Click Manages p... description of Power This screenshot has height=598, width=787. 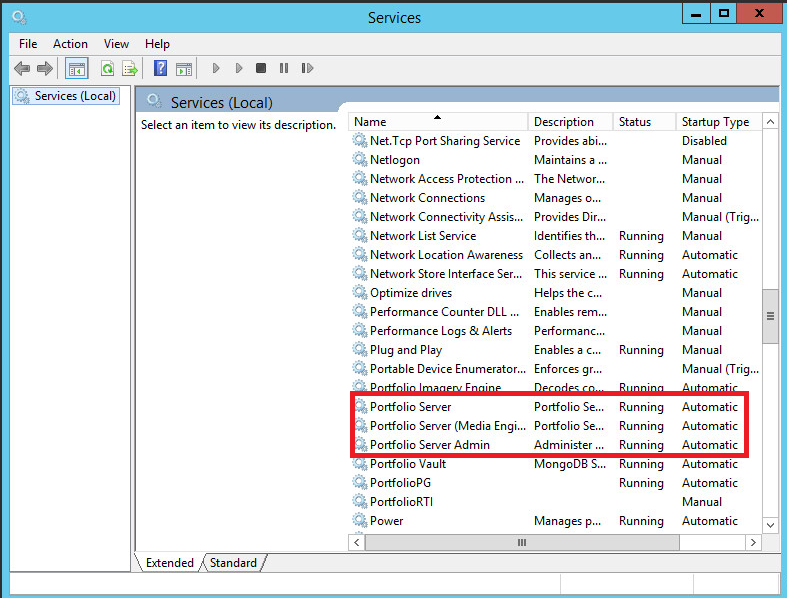pos(567,521)
